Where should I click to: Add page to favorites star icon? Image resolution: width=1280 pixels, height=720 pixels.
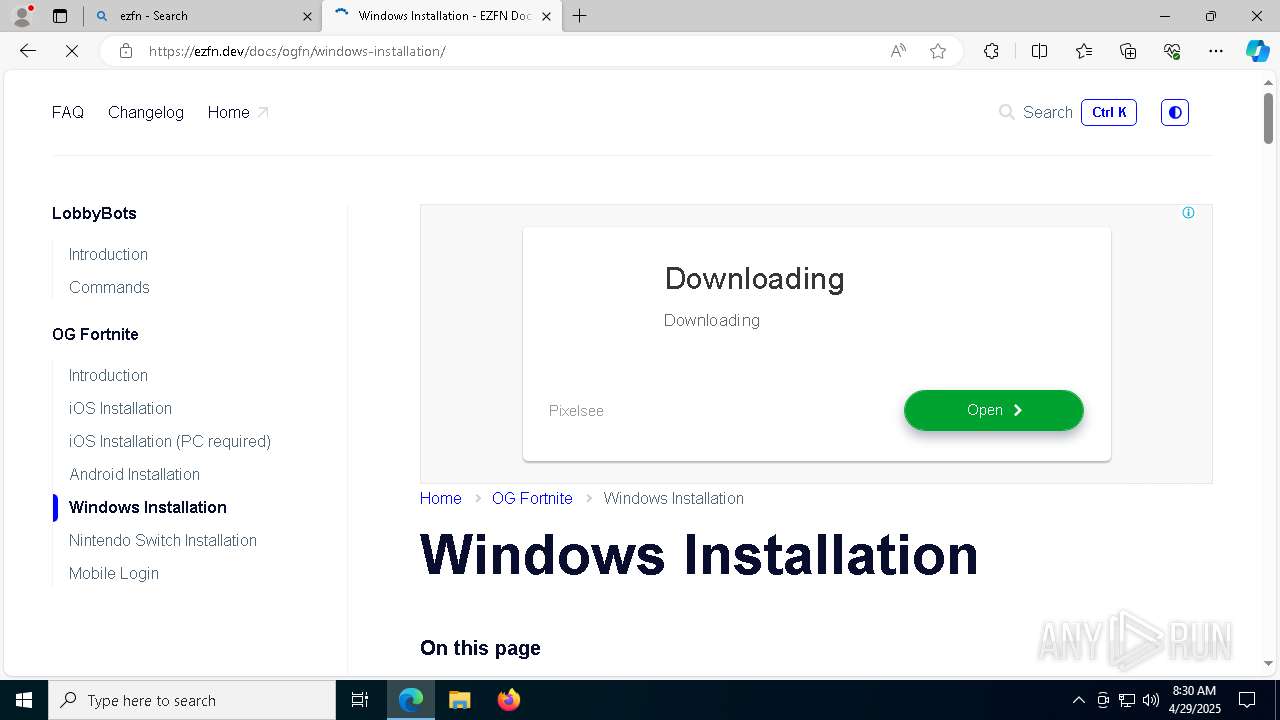[938, 51]
